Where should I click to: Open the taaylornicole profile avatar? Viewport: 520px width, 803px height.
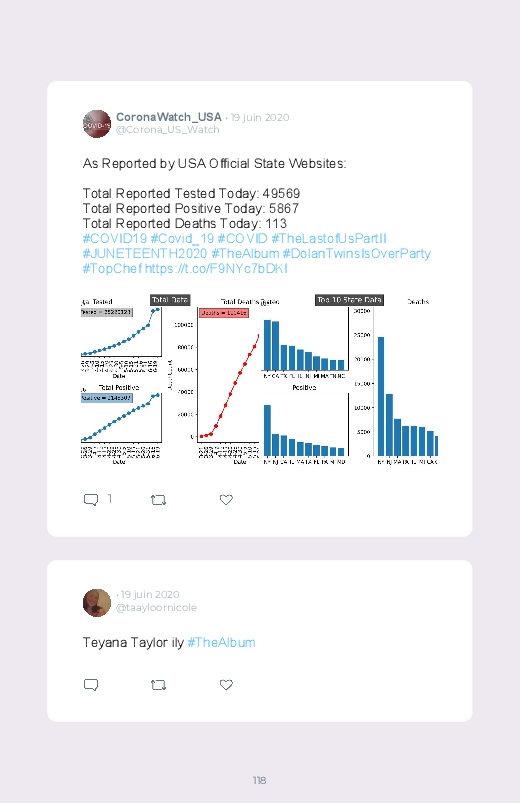tap(97, 603)
